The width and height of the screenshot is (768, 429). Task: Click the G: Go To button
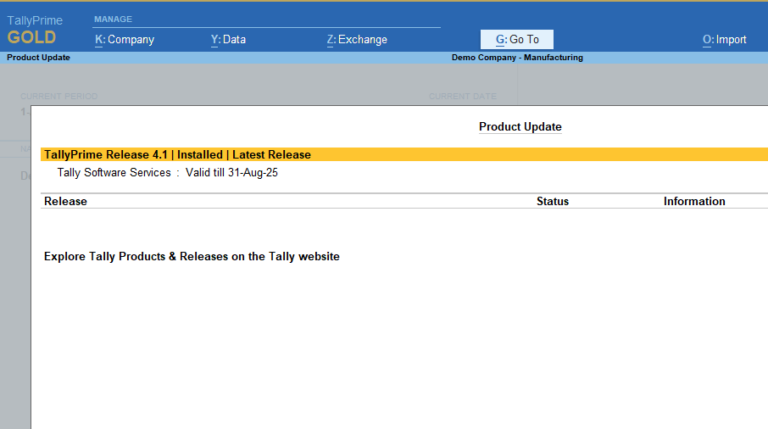coord(517,40)
